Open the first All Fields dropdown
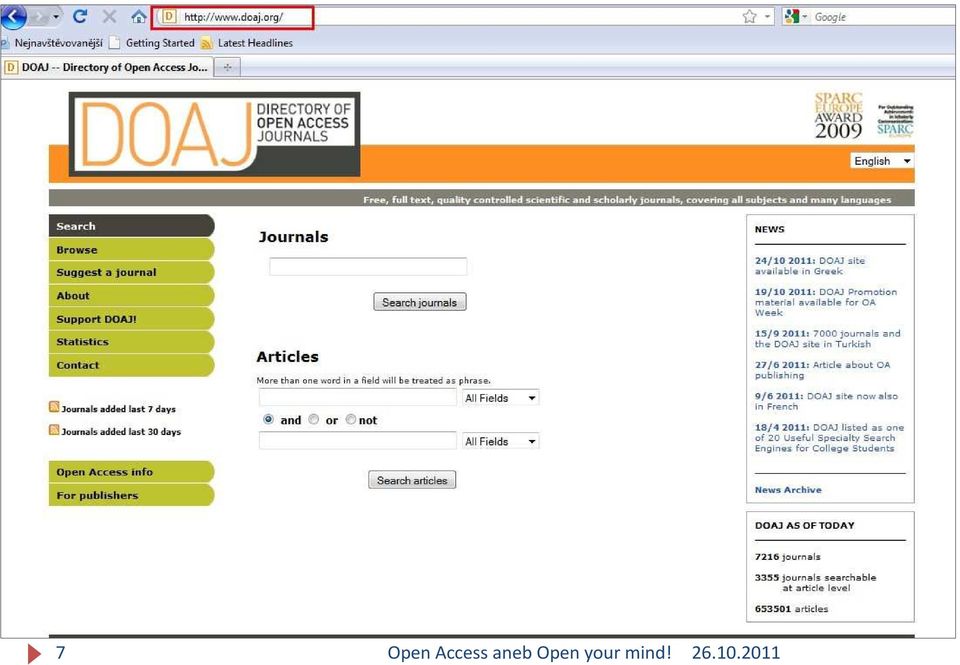 click(x=500, y=398)
